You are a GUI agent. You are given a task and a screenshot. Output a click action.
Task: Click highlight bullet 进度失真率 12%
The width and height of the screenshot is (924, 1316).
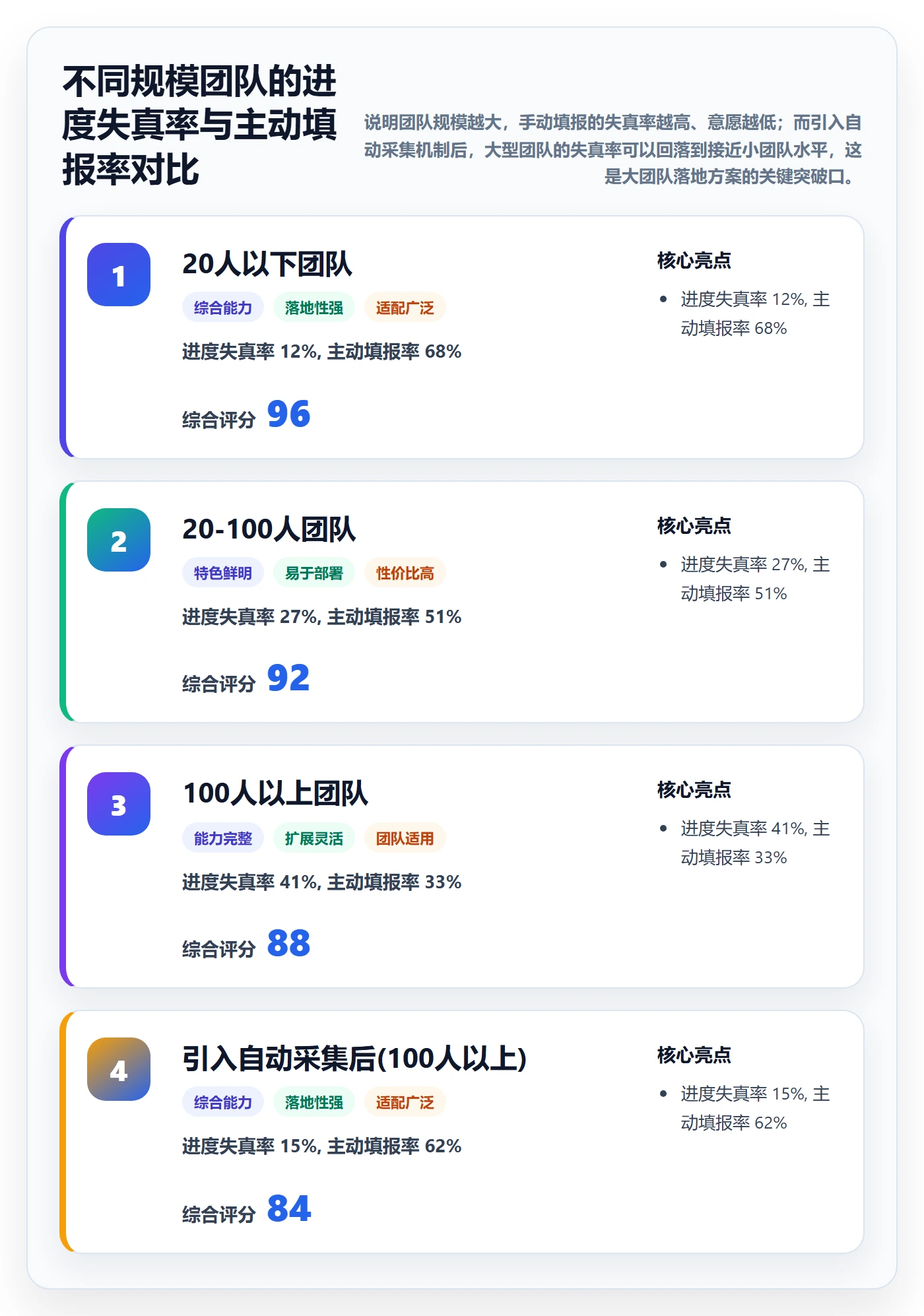755,313
